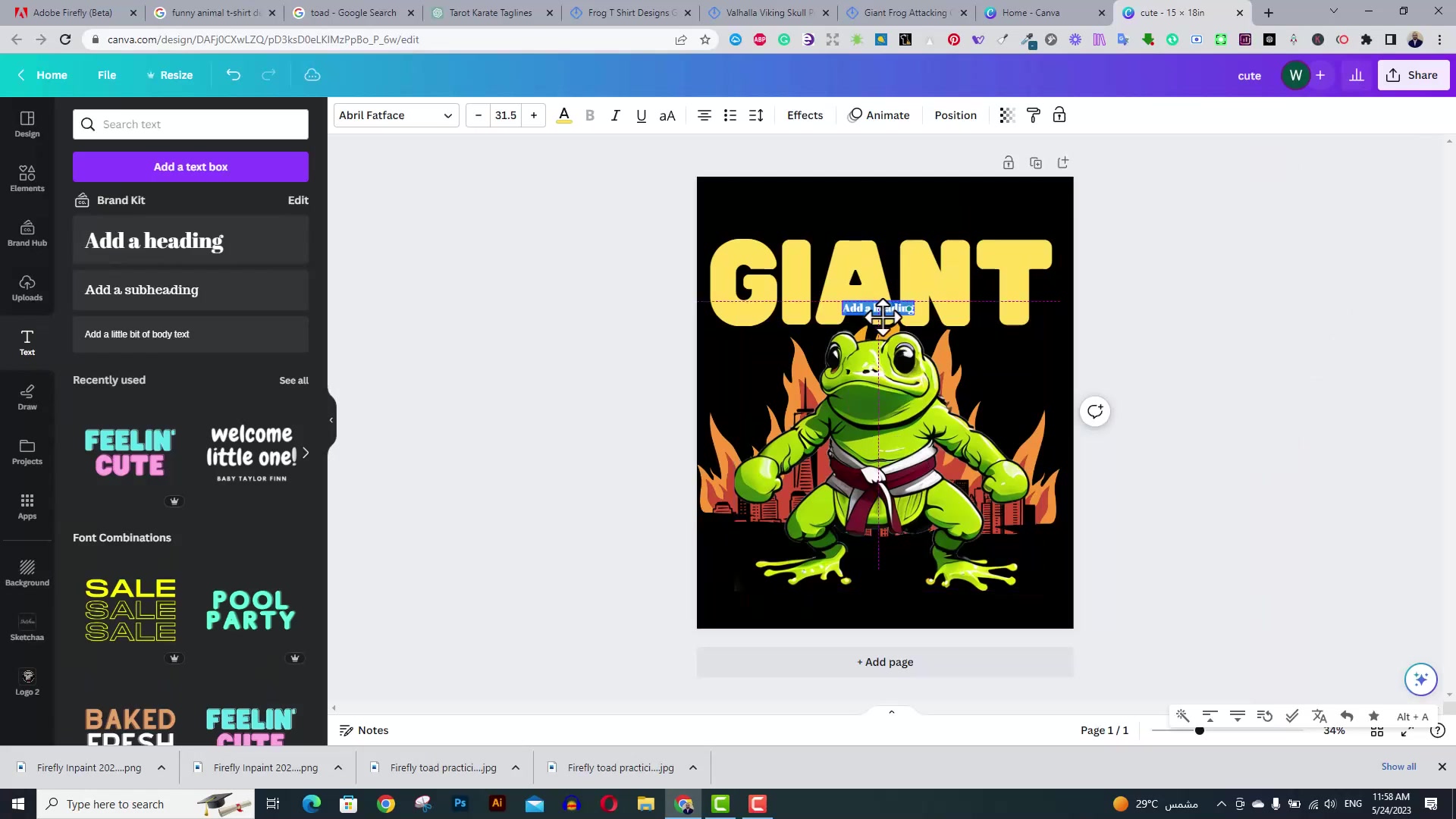
Task: Select welcome little one template
Action: pyautogui.click(x=251, y=453)
